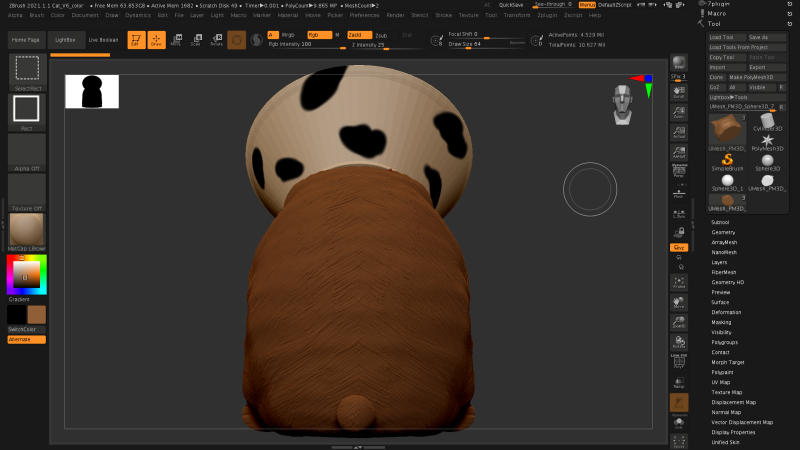Toggle Live Boolean rendering
Screen dimensions: 800x450
[103, 39]
